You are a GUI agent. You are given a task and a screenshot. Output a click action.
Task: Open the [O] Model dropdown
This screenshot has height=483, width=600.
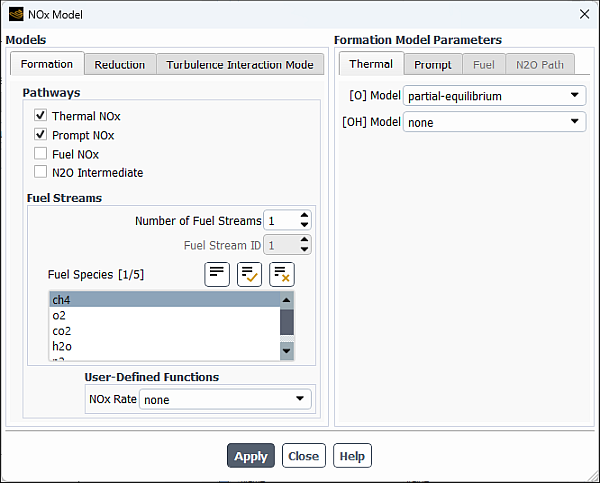click(494, 96)
